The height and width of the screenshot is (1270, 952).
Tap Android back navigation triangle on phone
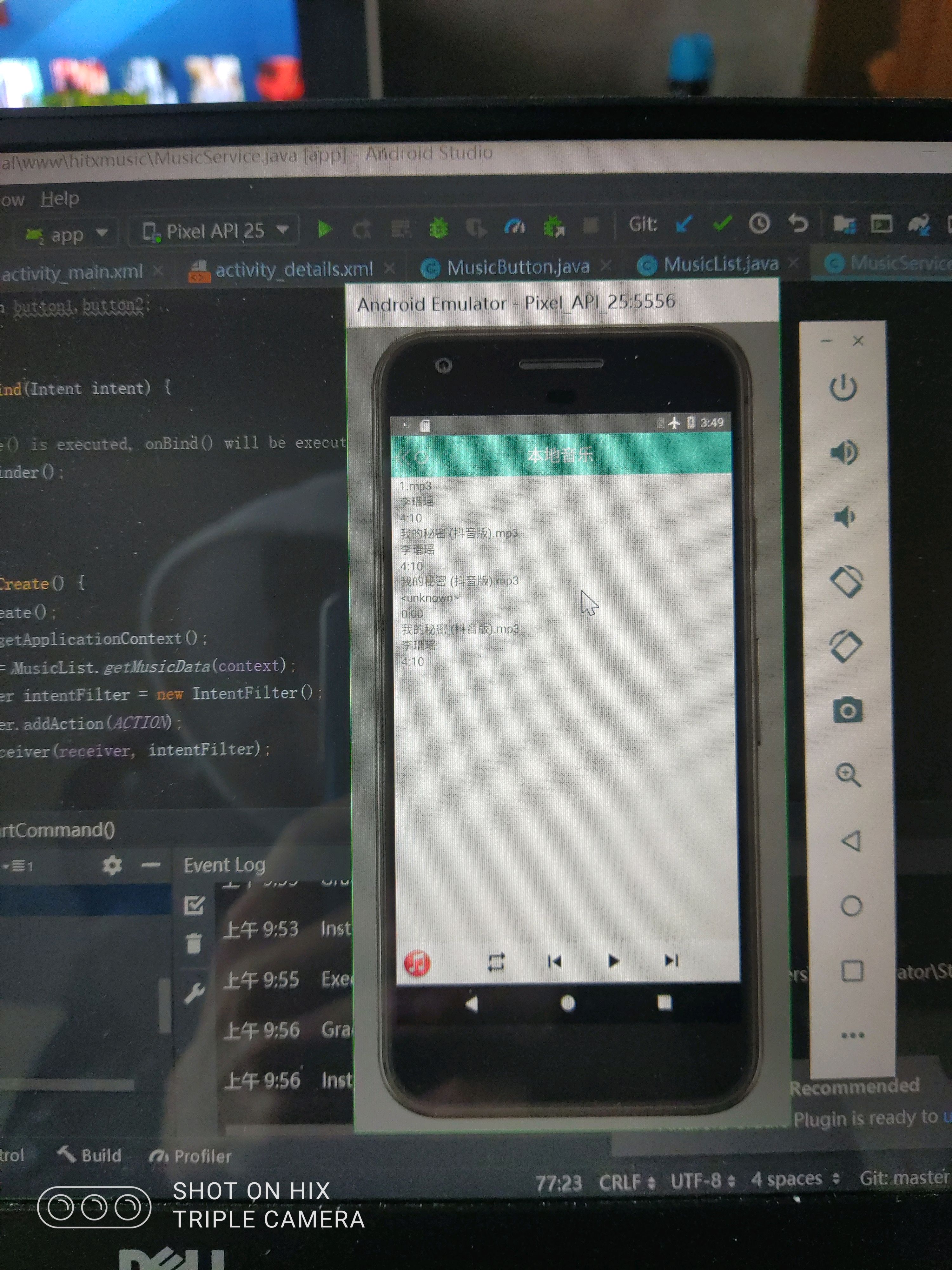(x=472, y=1004)
